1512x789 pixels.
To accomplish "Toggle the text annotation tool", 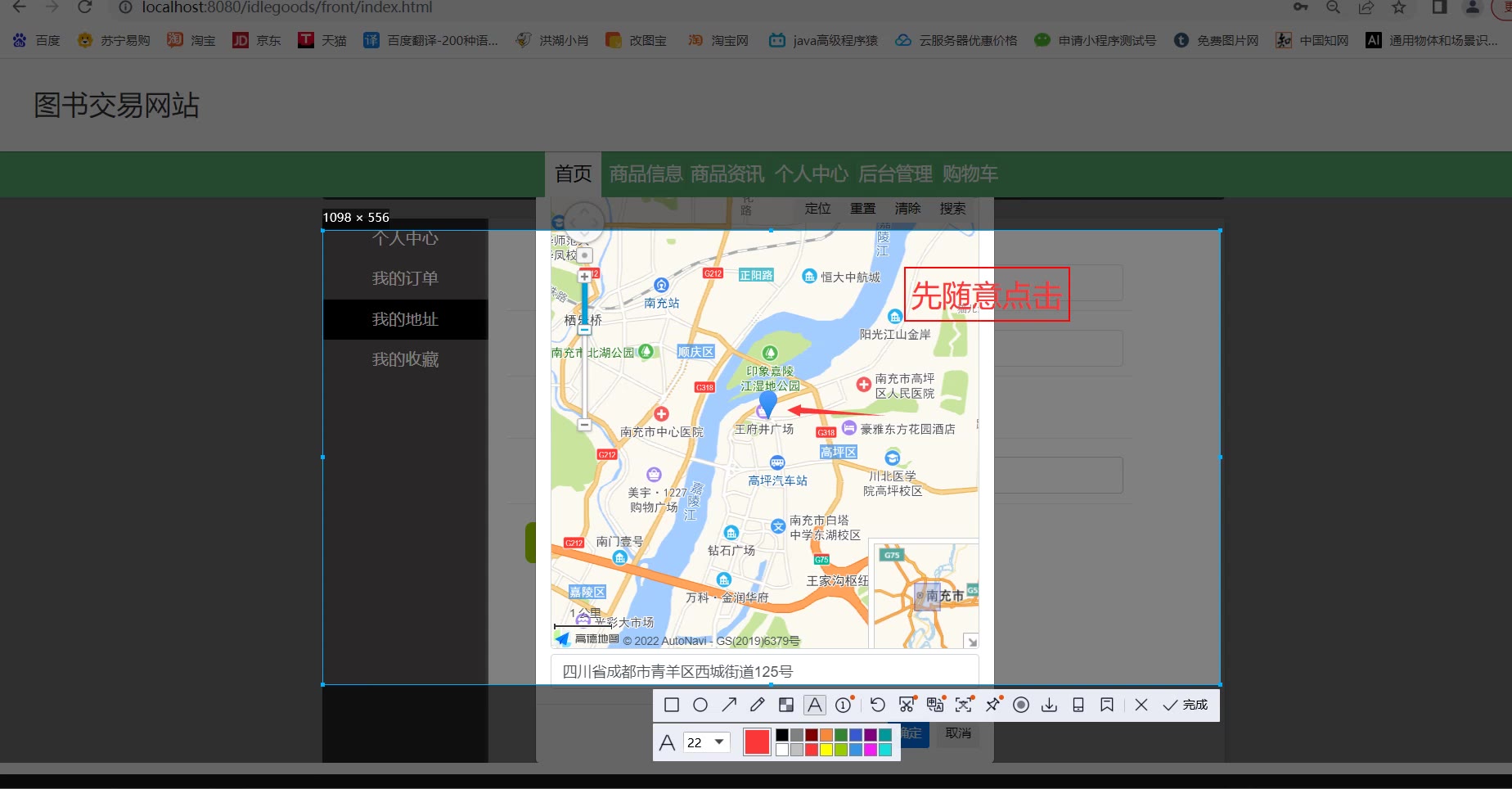I will [815, 705].
